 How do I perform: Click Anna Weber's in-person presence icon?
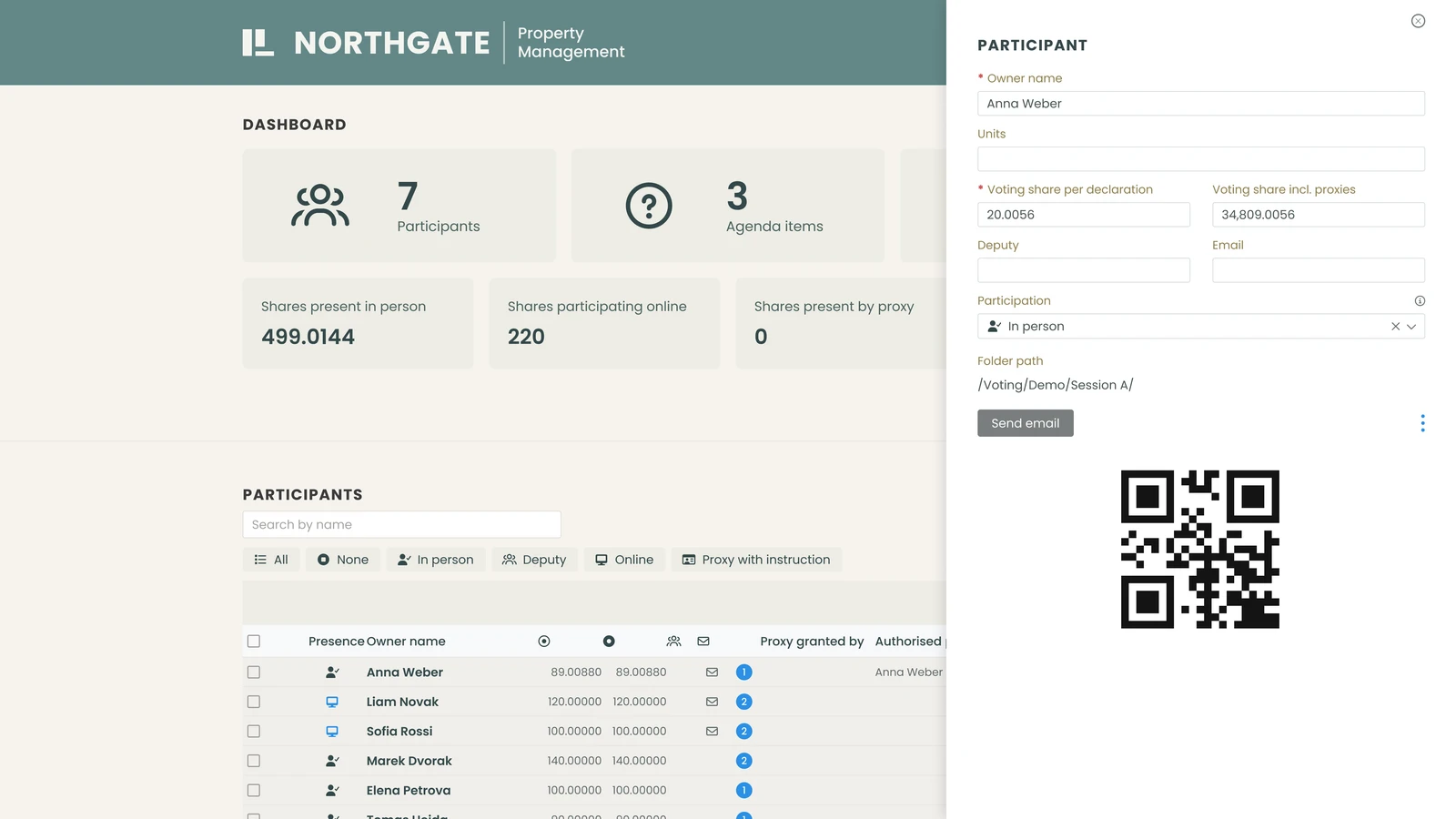[x=332, y=672]
